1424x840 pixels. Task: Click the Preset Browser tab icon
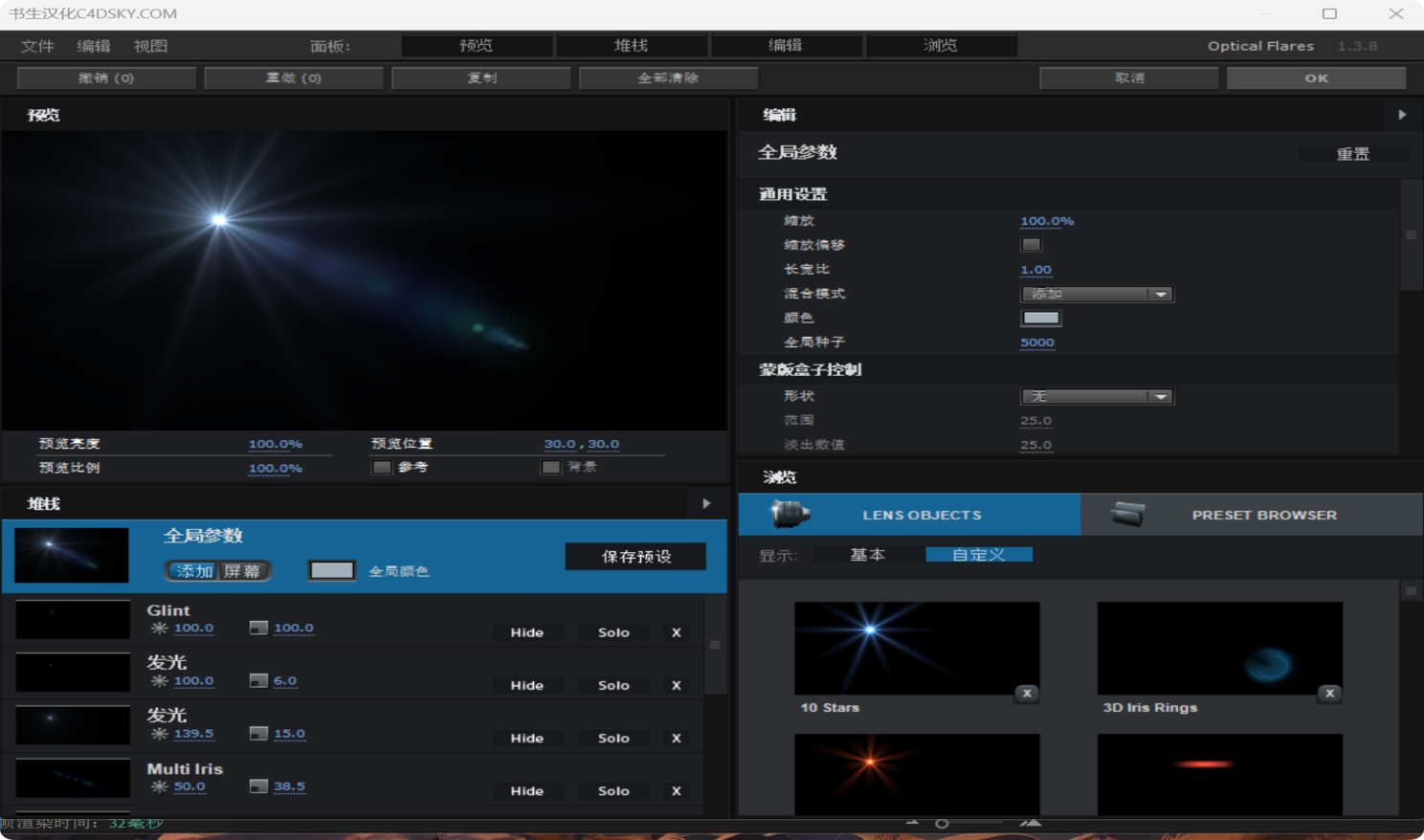click(x=1127, y=515)
